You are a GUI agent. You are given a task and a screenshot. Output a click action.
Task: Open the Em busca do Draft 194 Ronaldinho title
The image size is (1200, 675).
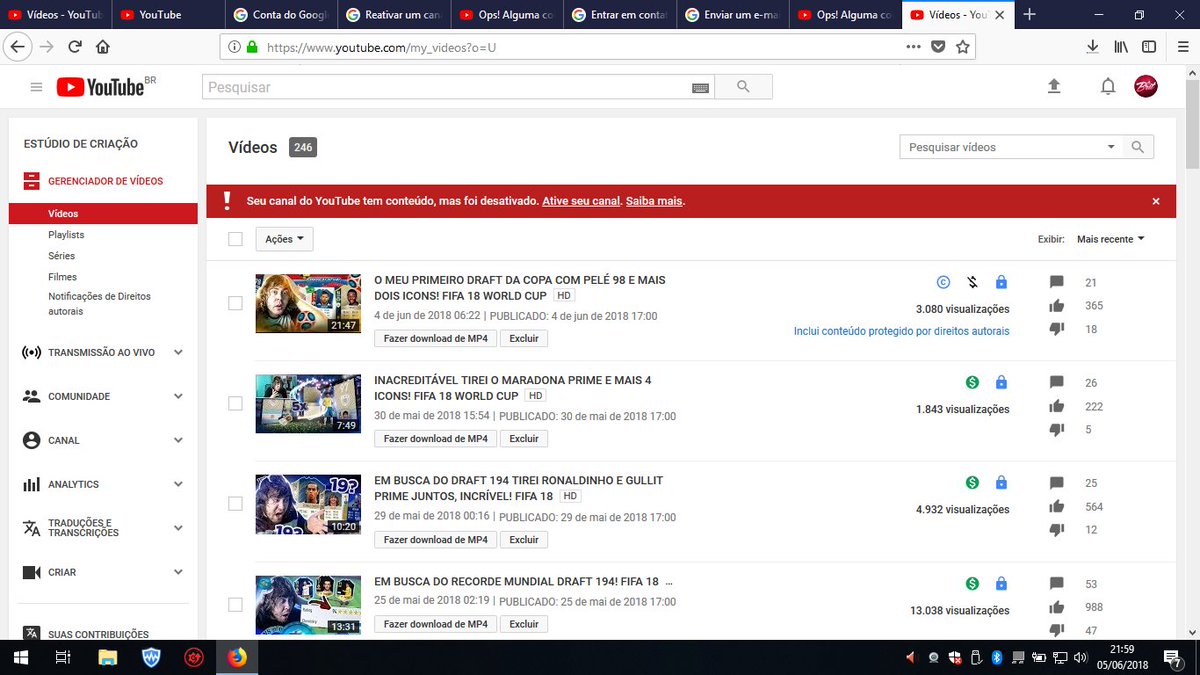coord(518,488)
